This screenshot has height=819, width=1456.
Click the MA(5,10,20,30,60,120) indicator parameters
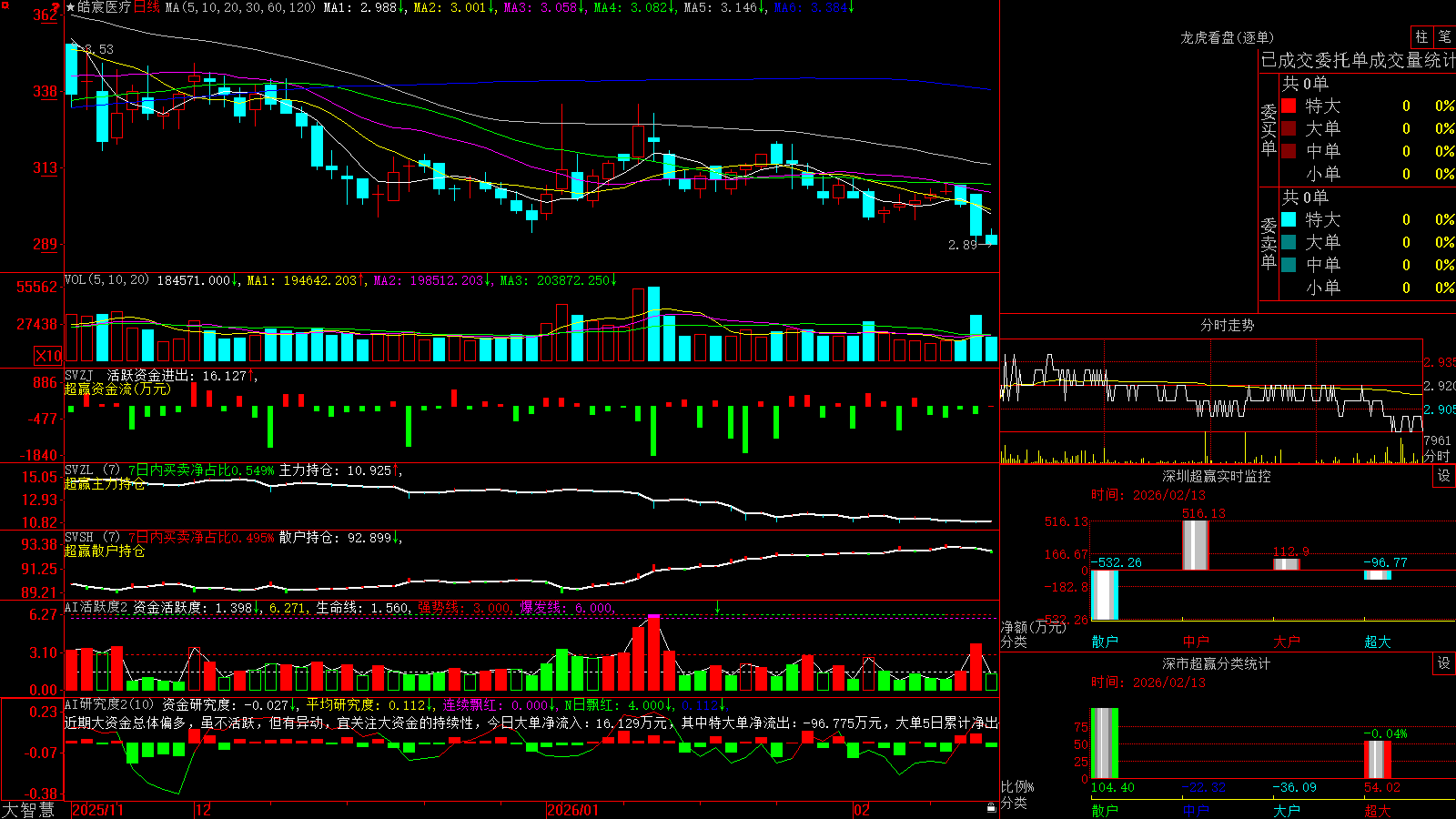coord(240,7)
